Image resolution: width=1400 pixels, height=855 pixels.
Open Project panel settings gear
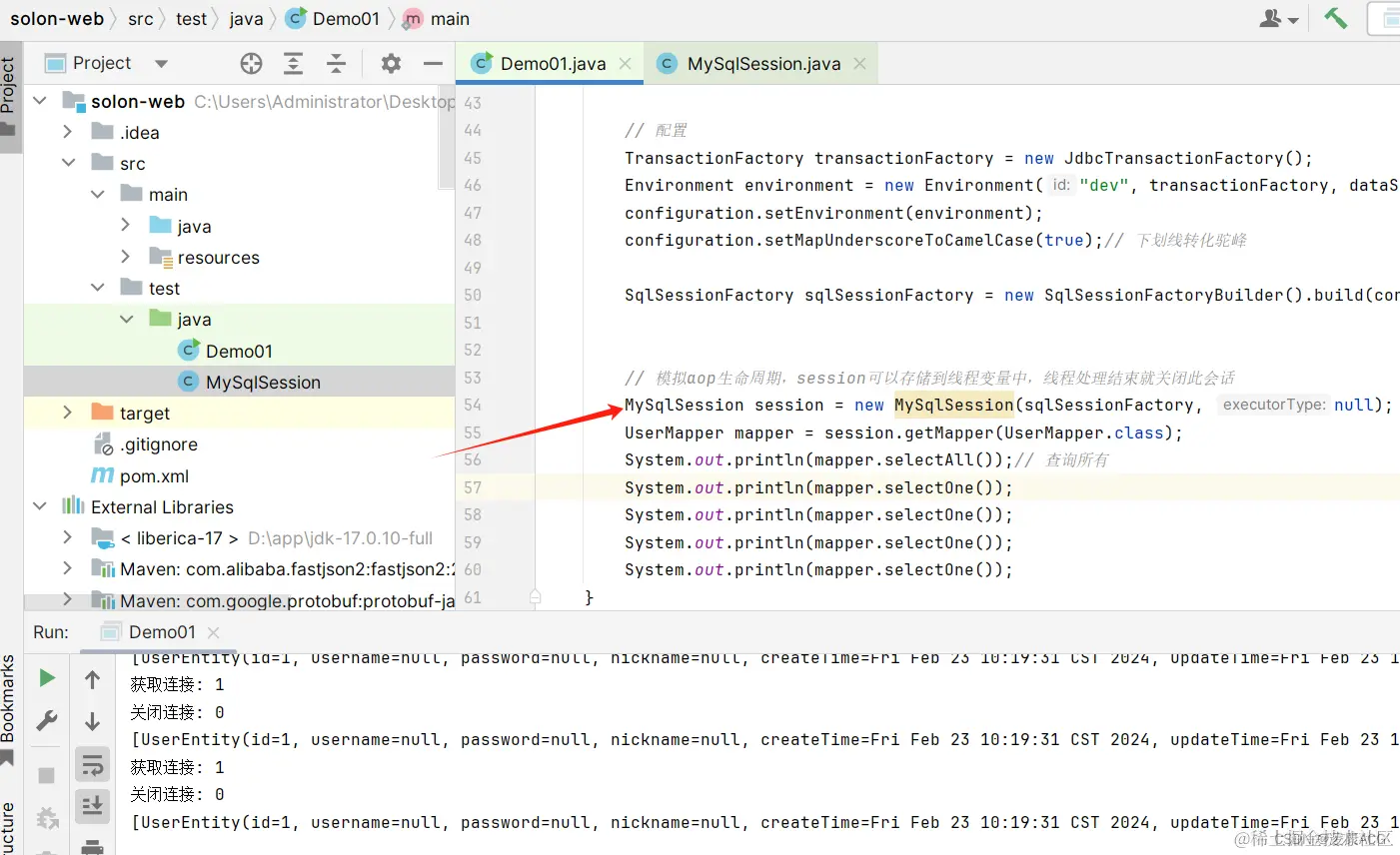(391, 64)
